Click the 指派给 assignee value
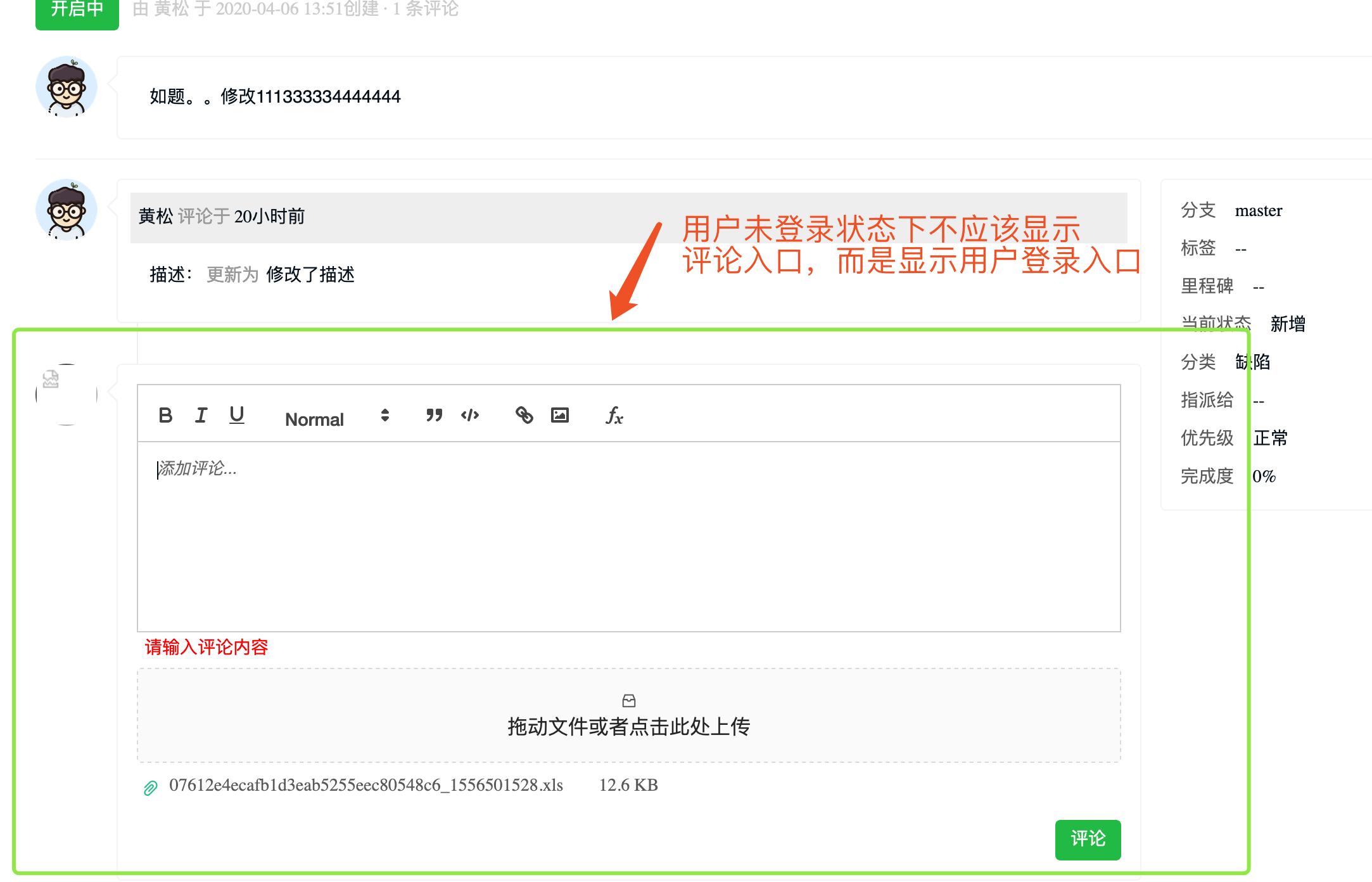1372x882 pixels. point(1258,401)
